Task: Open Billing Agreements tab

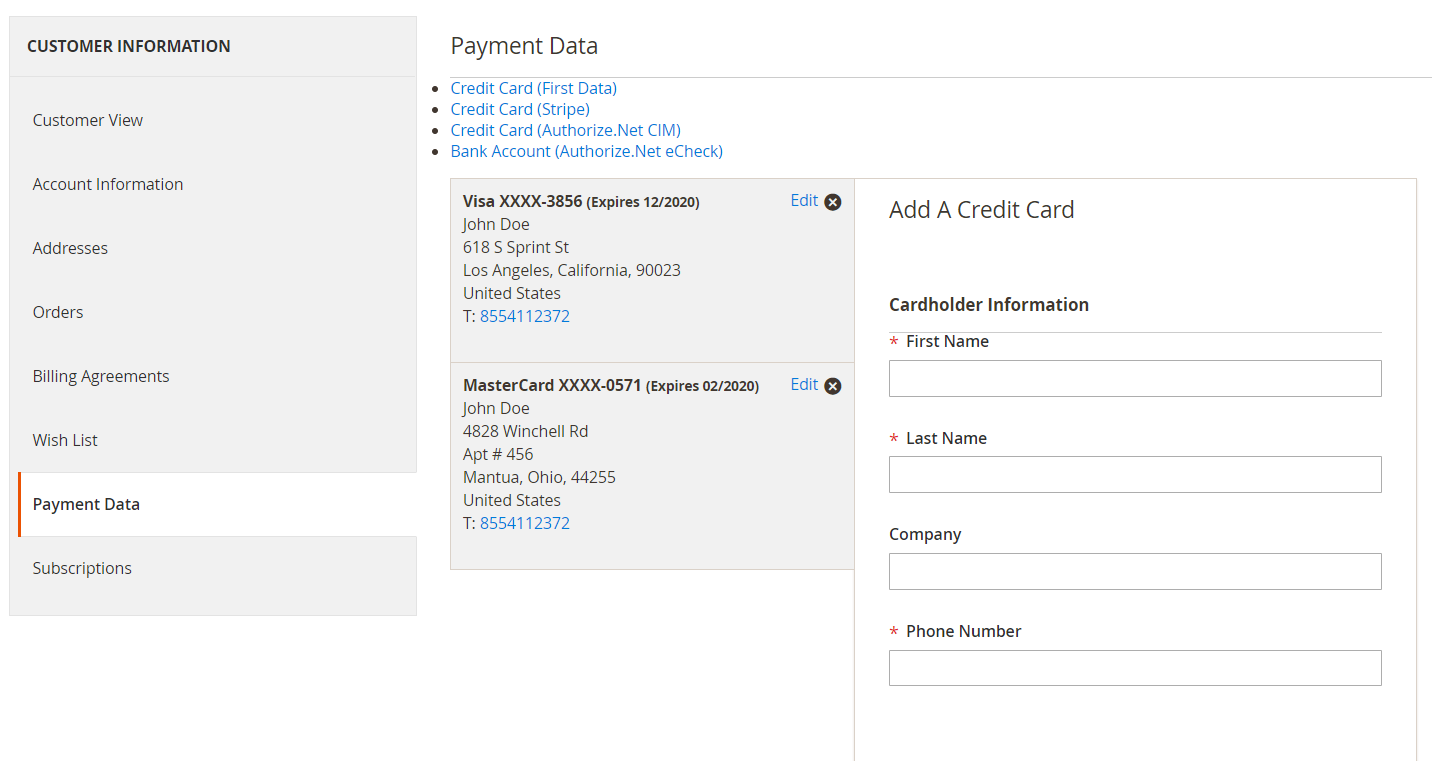Action: point(101,376)
